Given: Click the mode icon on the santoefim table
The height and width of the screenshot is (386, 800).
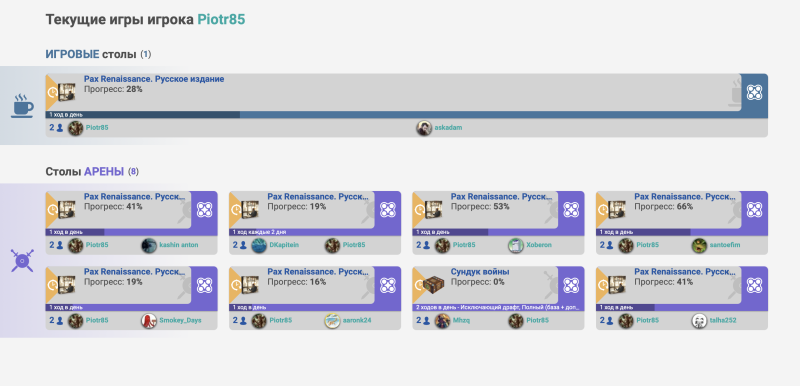Looking at the screenshot, I should (754, 210).
